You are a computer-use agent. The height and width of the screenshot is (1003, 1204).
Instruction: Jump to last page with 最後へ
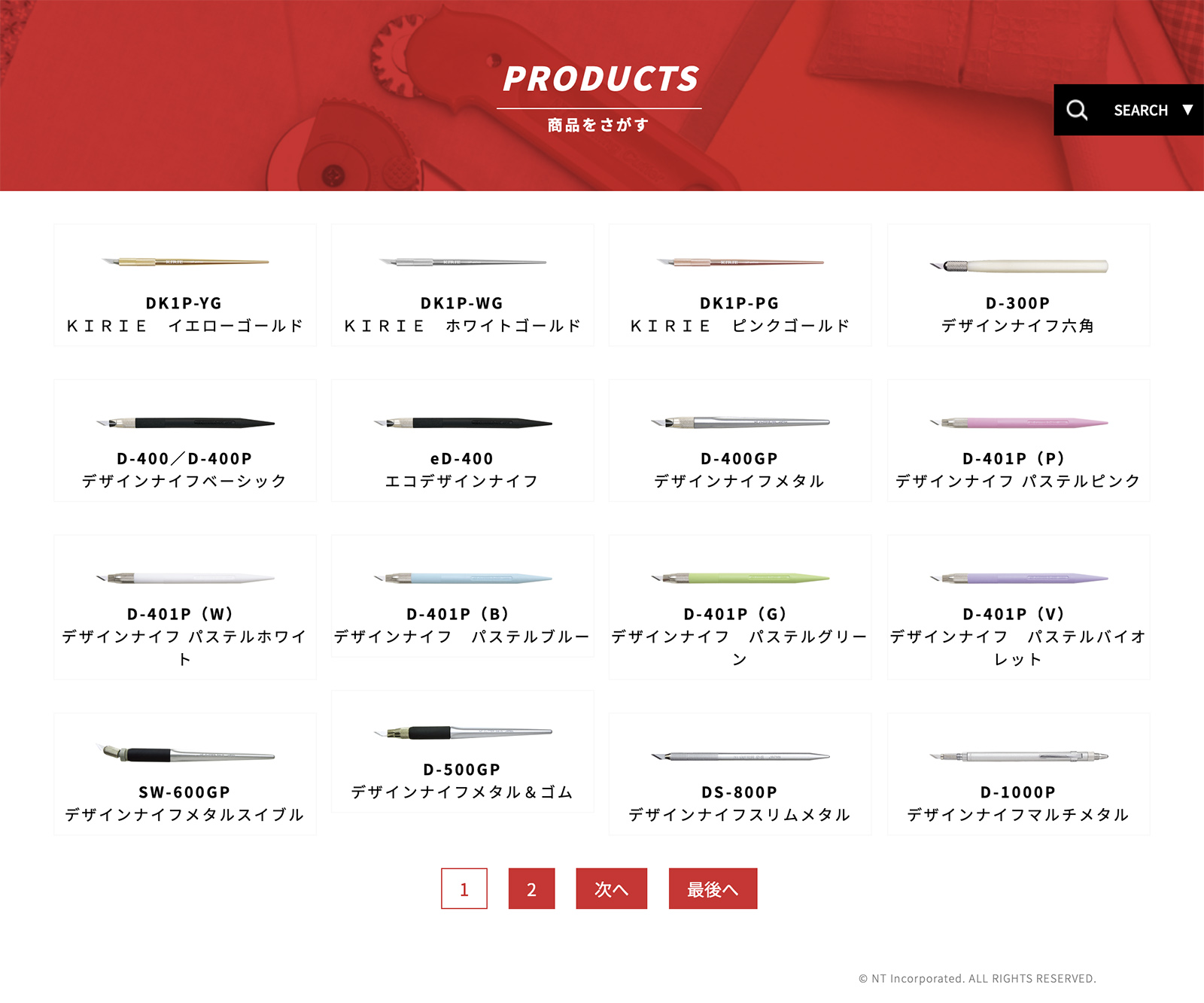713,889
